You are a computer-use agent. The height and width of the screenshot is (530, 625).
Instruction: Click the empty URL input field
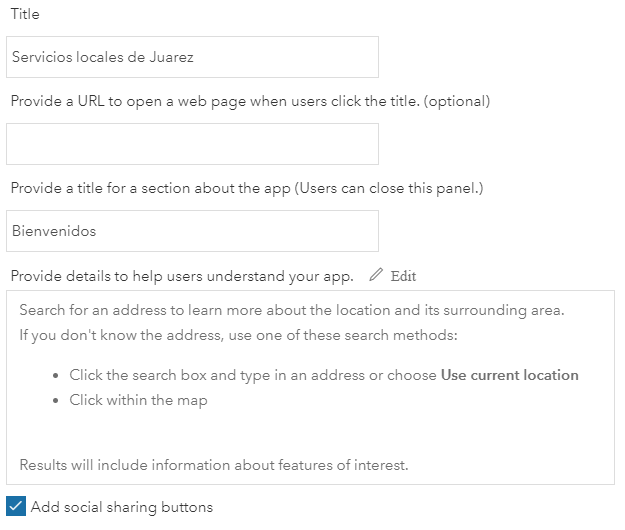tap(192, 144)
